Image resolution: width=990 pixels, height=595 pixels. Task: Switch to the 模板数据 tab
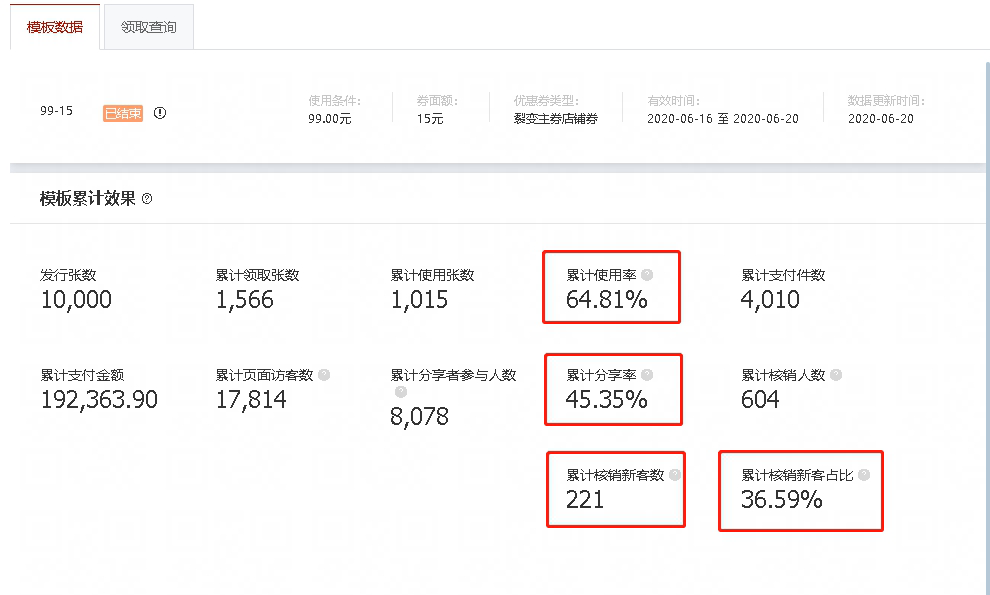coord(55,27)
